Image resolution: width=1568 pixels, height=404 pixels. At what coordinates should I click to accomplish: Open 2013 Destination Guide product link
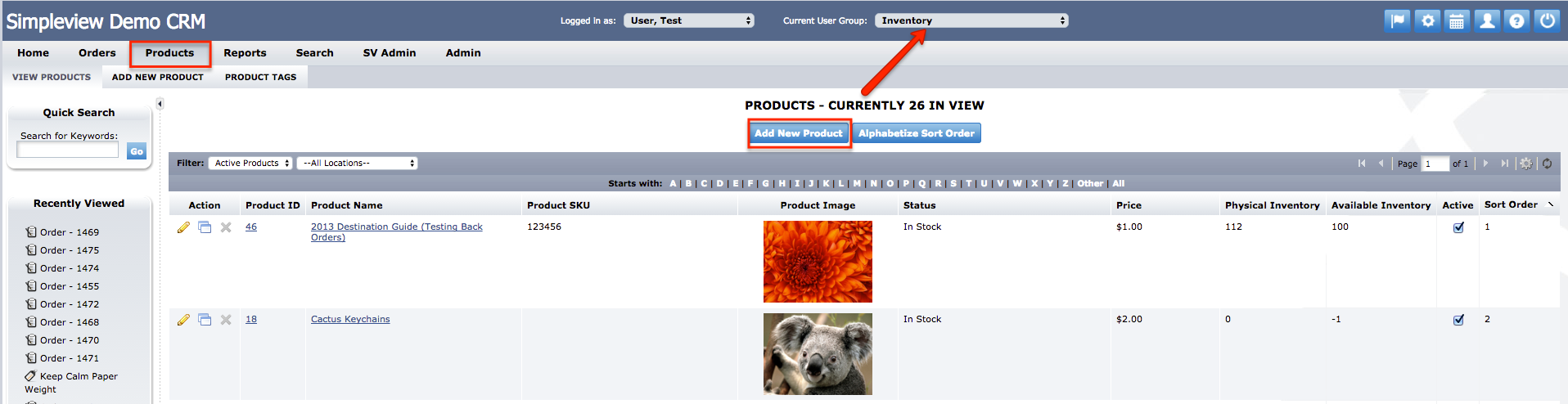(x=397, y=232)
